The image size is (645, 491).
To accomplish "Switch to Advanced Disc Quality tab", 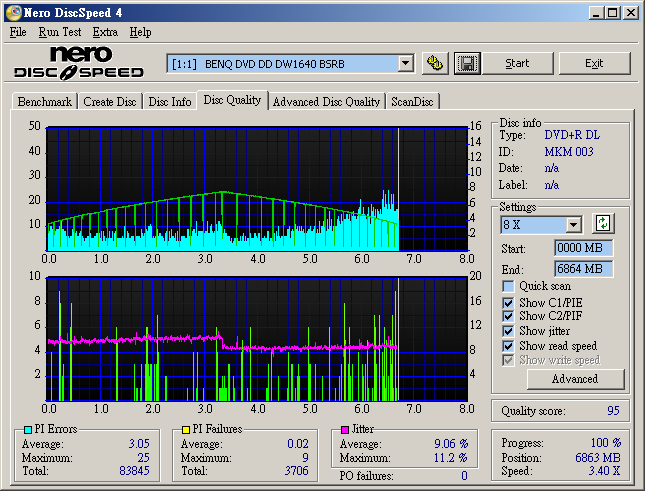I will coord(326,102).
